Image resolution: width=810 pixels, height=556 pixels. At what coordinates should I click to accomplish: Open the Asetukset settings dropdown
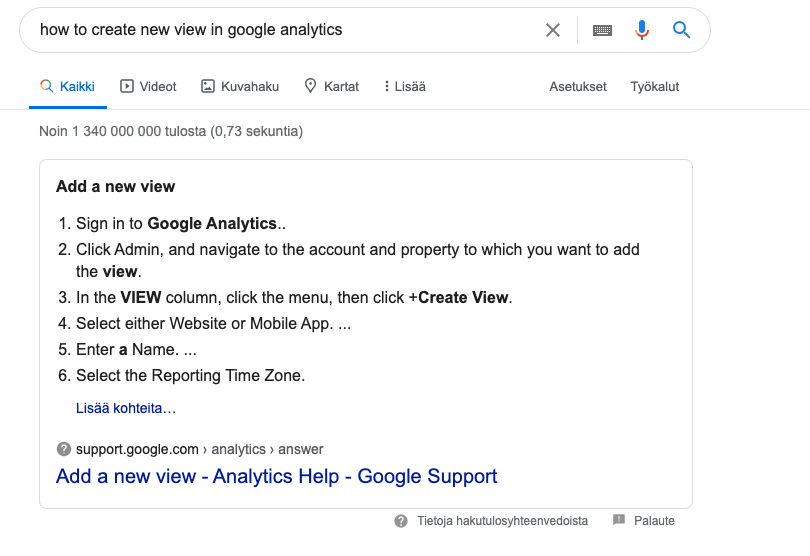point(578,86)
